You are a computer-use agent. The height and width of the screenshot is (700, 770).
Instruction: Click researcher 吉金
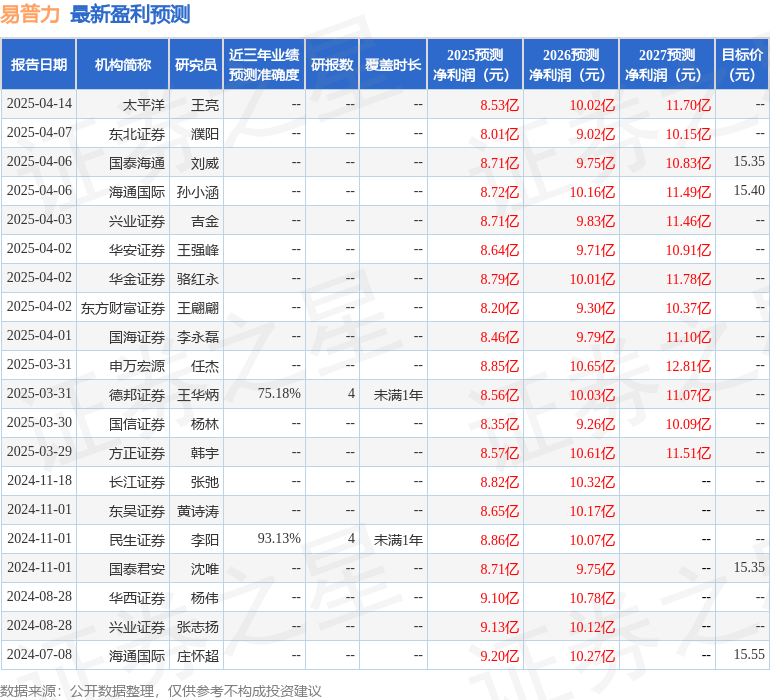coord(205,221)
